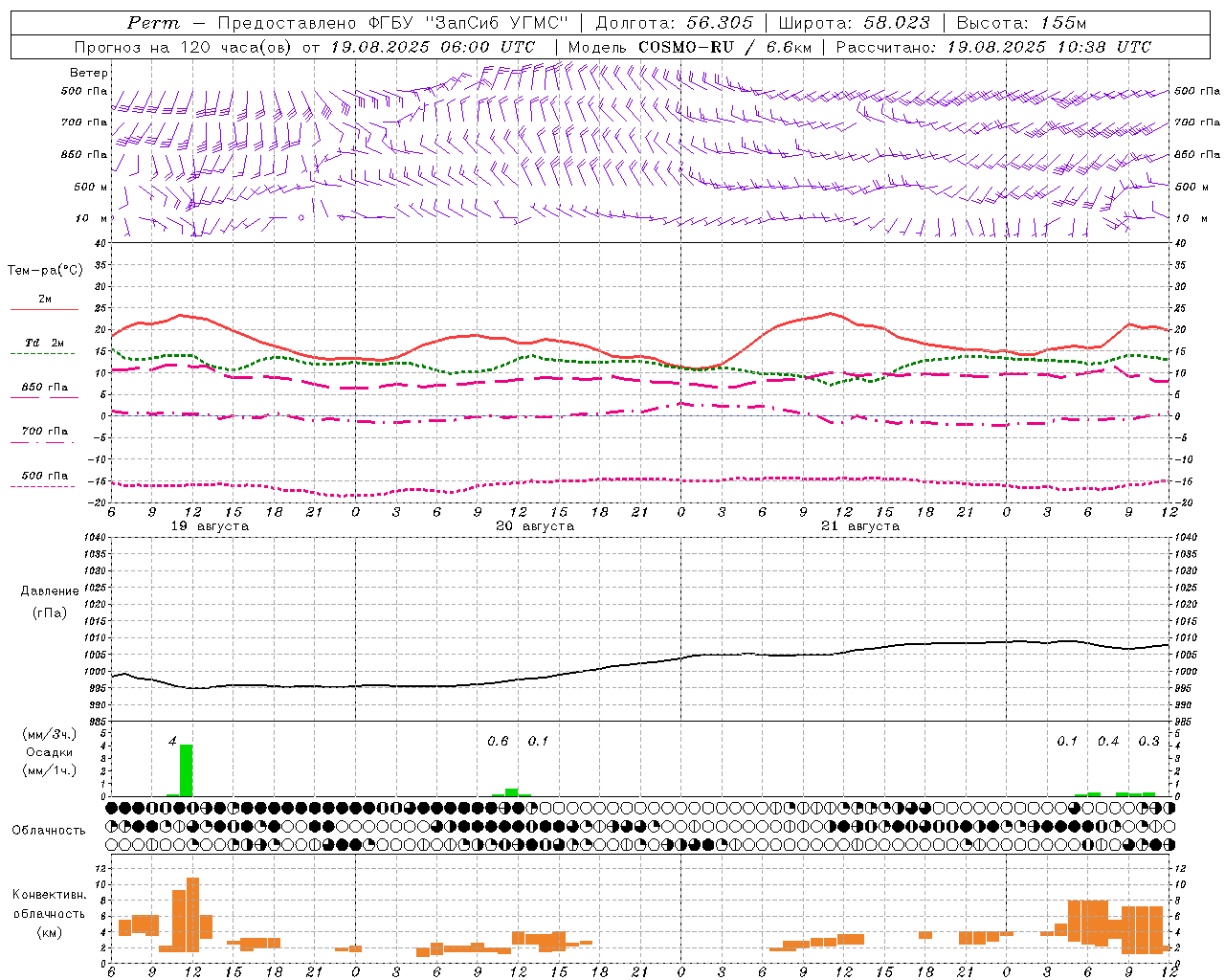Image resolution: width=1225 pixels, height=980 pixels.
Task: Click the "Ветер" wind panel label
Action: (88, 73)
